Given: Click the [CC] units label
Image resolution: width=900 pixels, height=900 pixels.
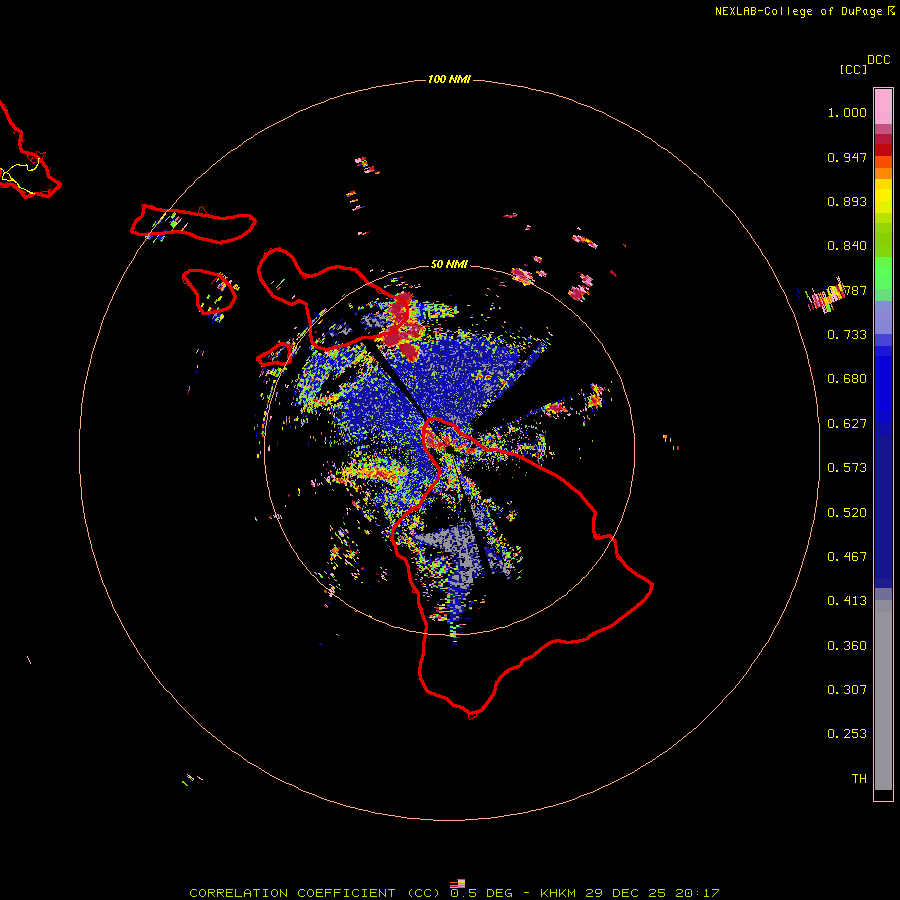Looking at the screenshot, I should click(853, 69).
